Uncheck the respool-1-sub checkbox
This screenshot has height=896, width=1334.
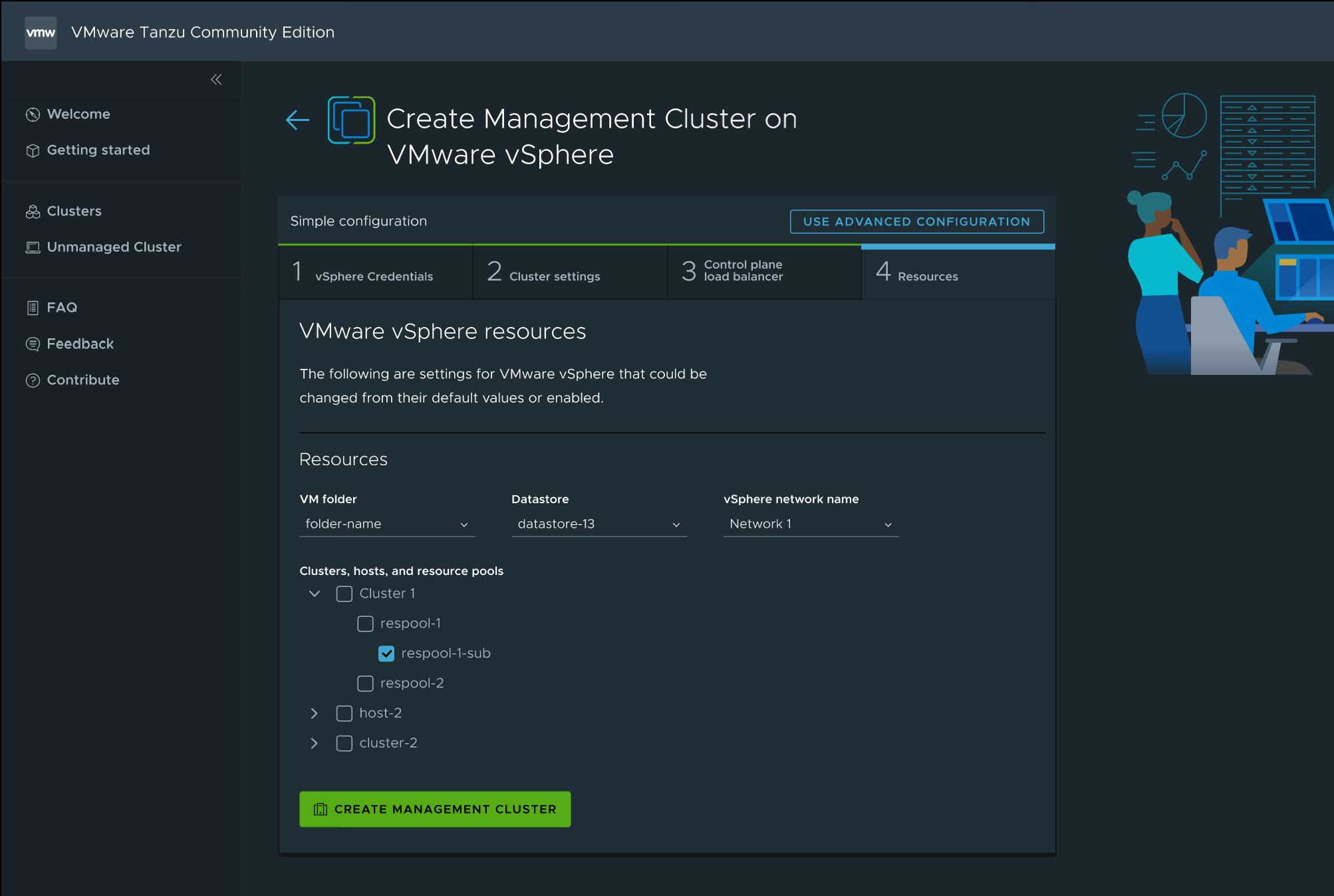[x=386, y=653]
